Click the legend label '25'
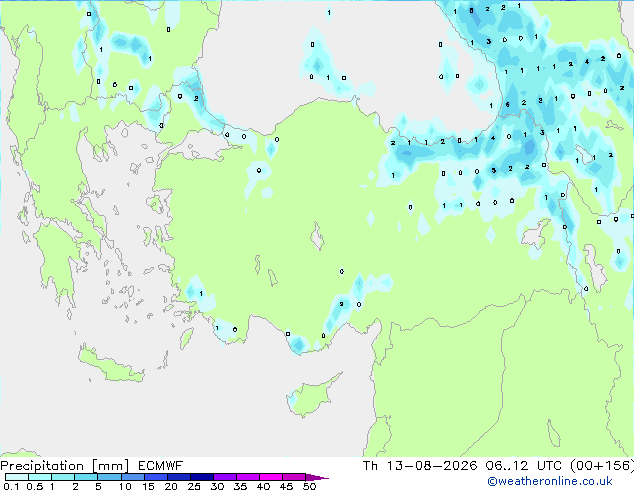 (194, 486)
